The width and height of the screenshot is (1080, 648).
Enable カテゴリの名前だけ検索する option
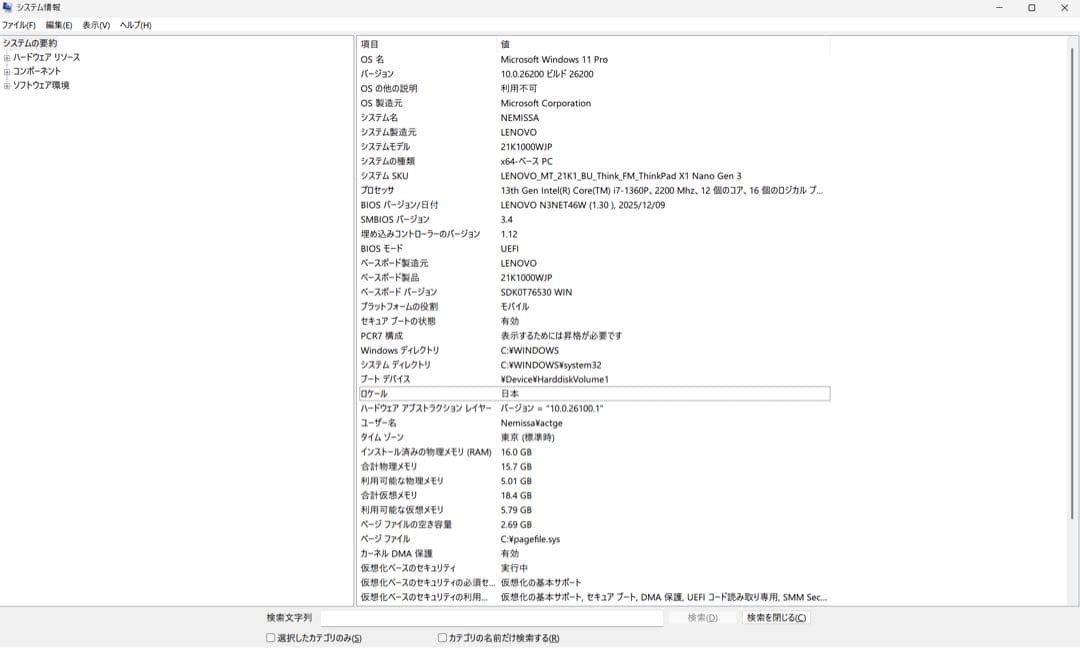point(441,637)
